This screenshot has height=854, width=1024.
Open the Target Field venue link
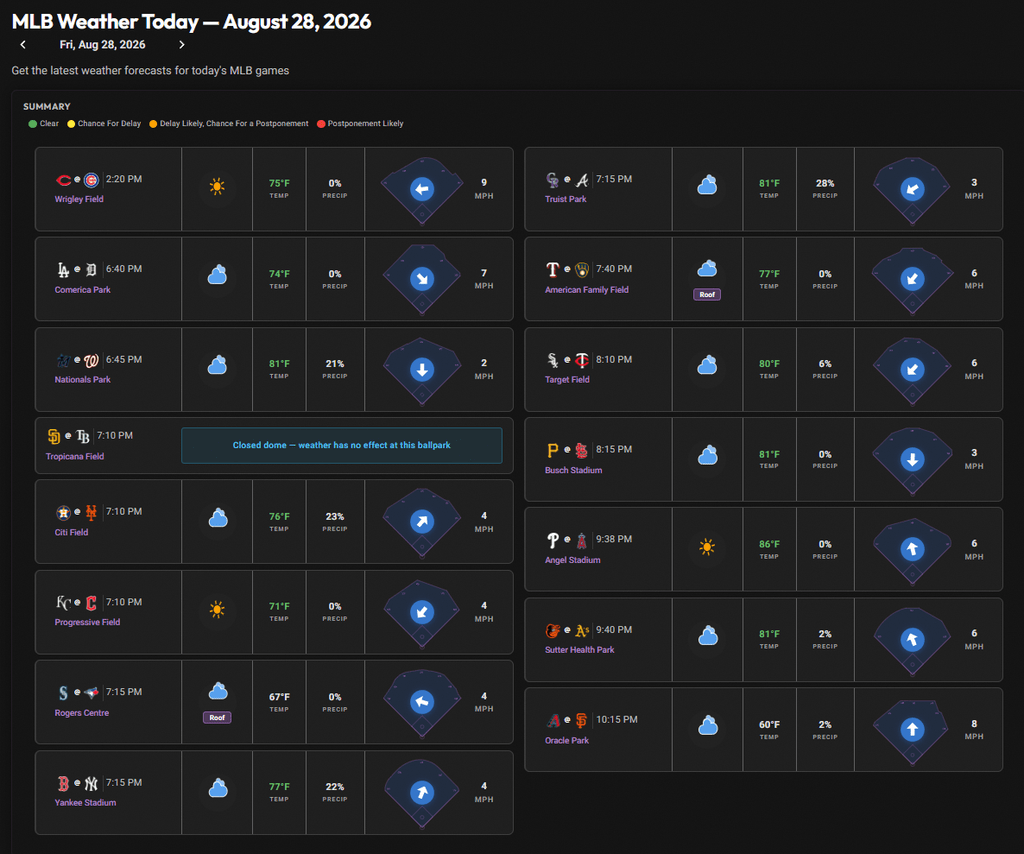[567, 379]
